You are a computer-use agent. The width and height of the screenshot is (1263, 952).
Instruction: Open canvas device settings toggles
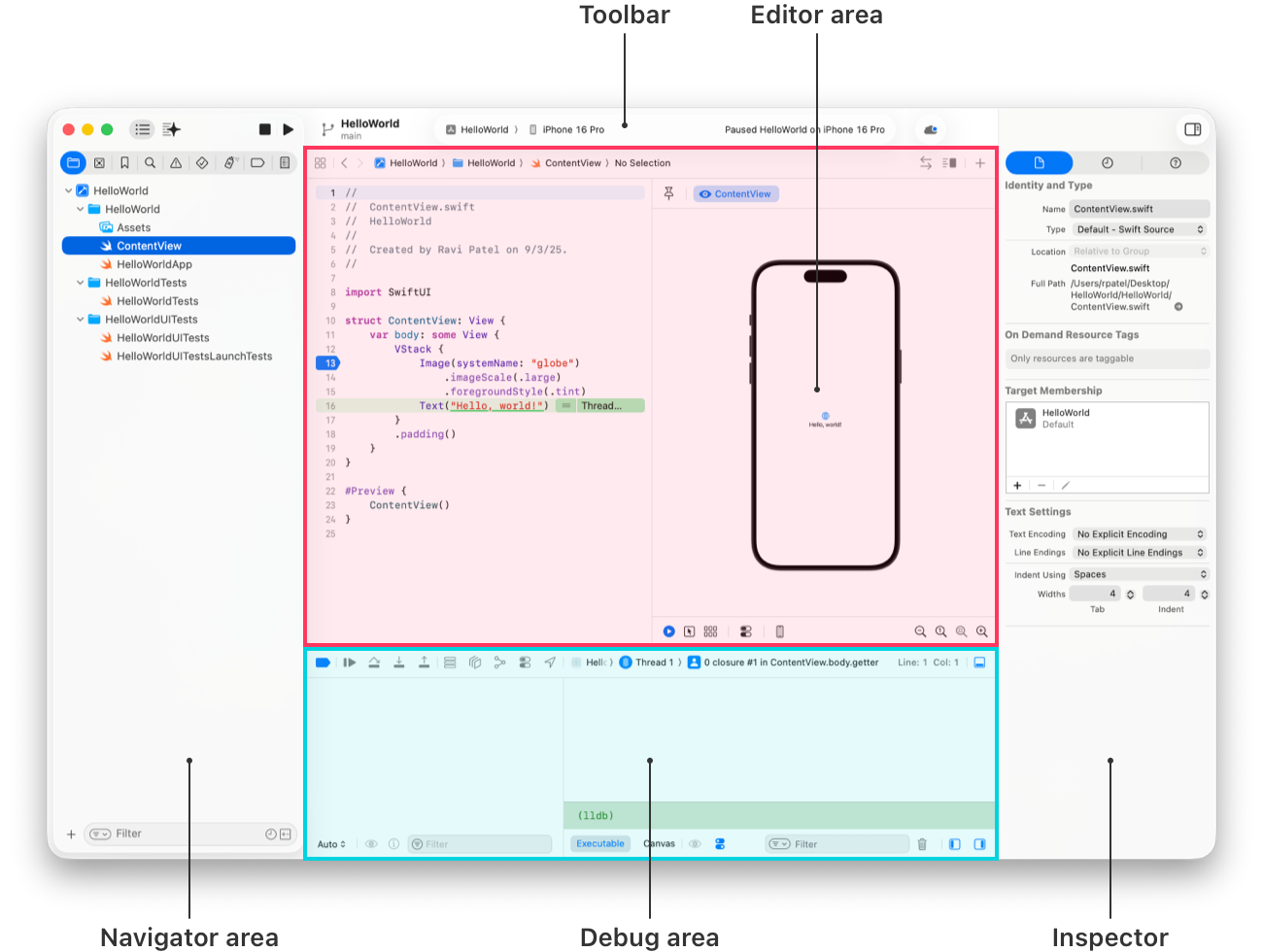point(746,631)
